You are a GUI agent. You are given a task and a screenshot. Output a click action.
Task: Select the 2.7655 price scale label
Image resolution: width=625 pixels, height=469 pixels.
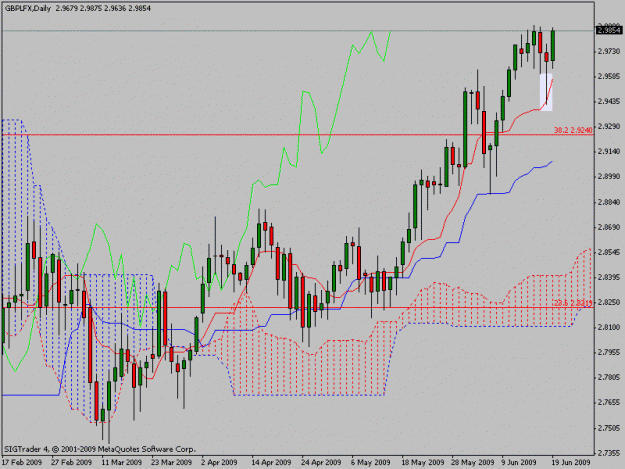pyautogui.click(x=609, y=402)
